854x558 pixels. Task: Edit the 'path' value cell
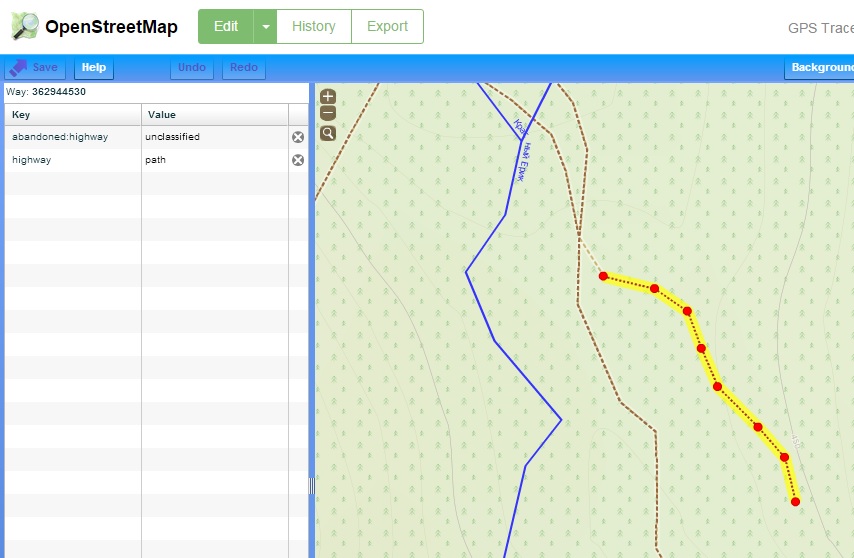point(214,160)
